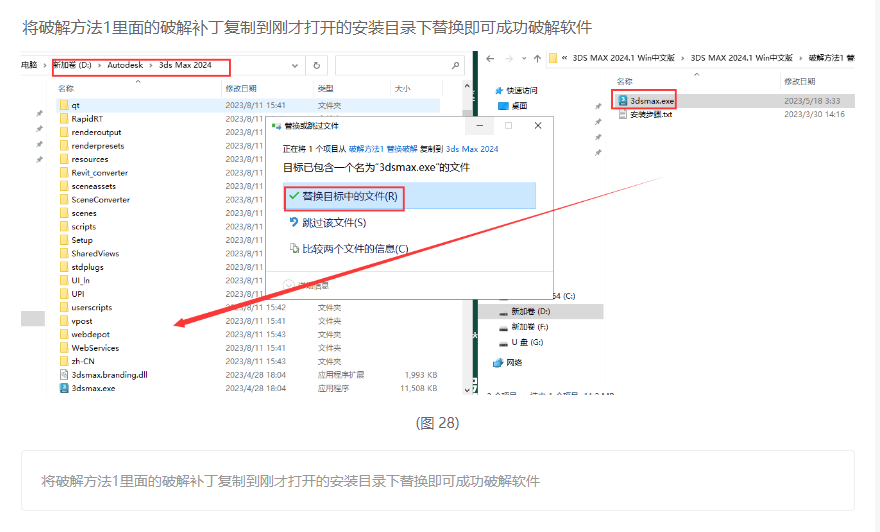The image size is (880, 532).
Task: Select the 安装步骤.txt file icon
Action: point(622,114)
